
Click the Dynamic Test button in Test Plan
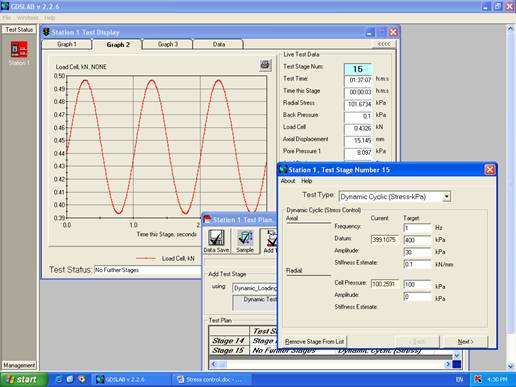tap(255, 302)
